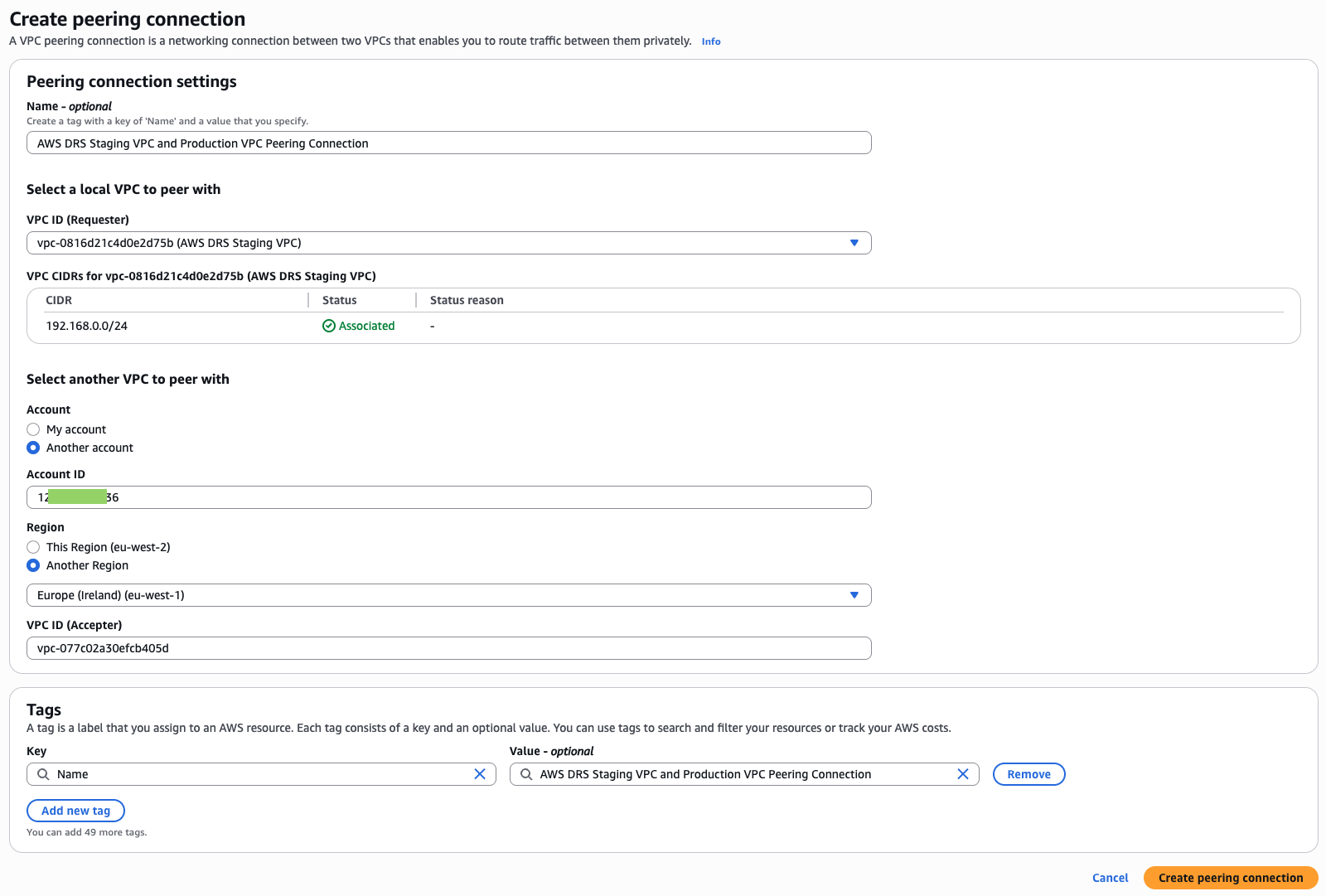Click the Cancel link
This screenshot has width=1326, height=896.
click(x=1110, y=877)
